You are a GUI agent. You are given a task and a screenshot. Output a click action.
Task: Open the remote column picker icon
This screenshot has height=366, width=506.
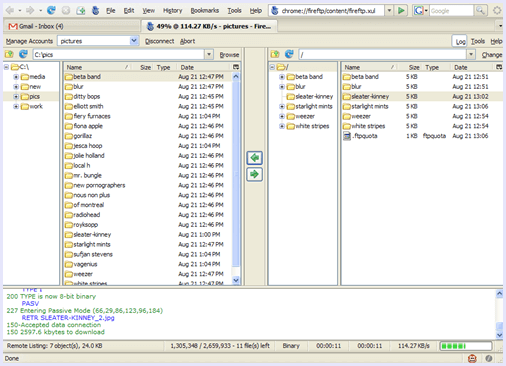pos(499,67)
